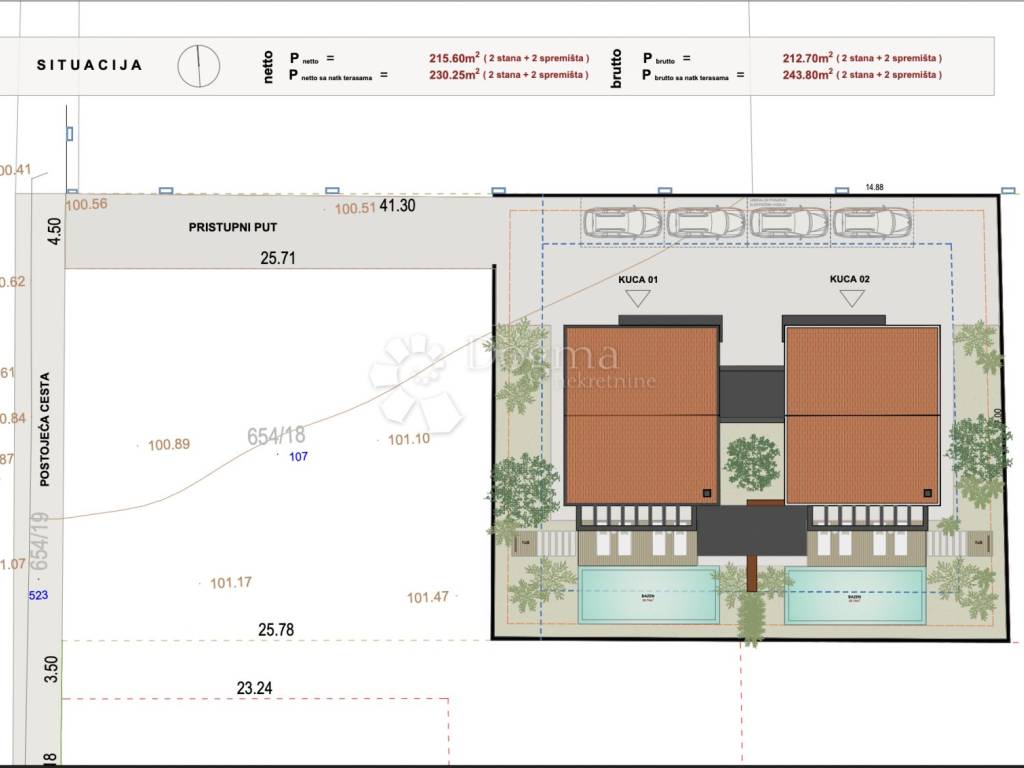The height and width of the screenshot is (768, 1024).
Task: Select the tree in the central courtyard
Action: 752,462
